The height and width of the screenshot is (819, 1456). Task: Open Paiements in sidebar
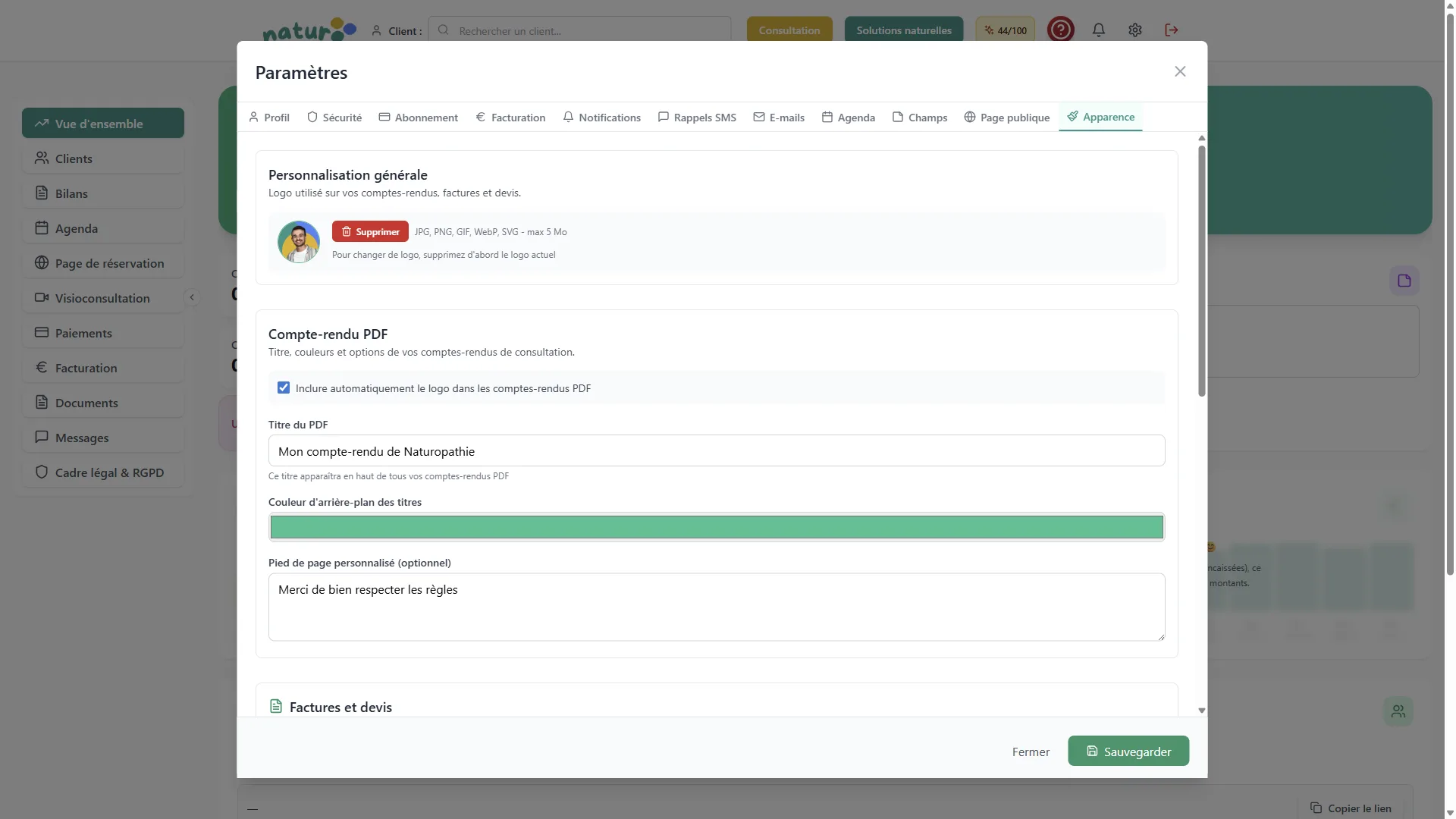pos(103,332)
